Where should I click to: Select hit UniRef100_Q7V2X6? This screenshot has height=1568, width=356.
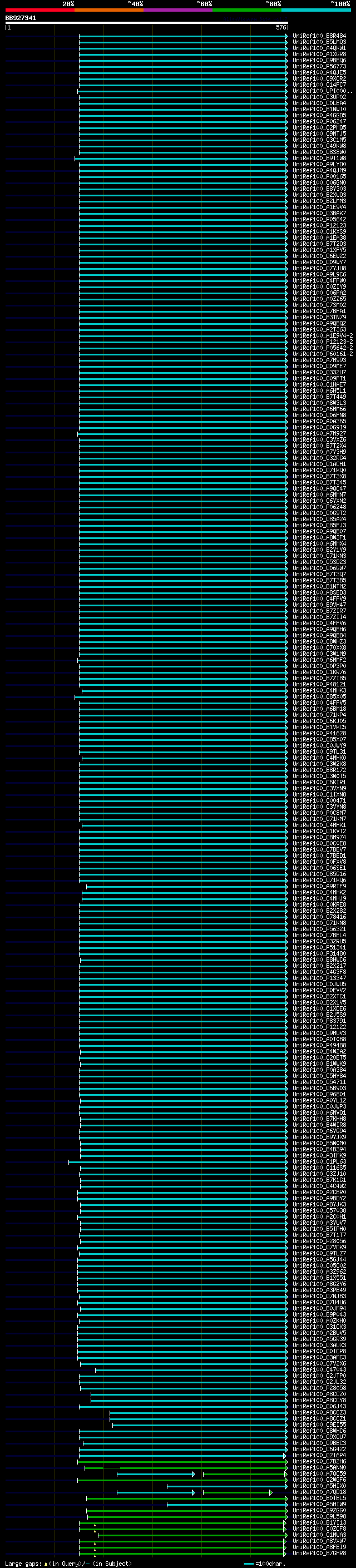pyautogui.click(x=319, y=1363)
